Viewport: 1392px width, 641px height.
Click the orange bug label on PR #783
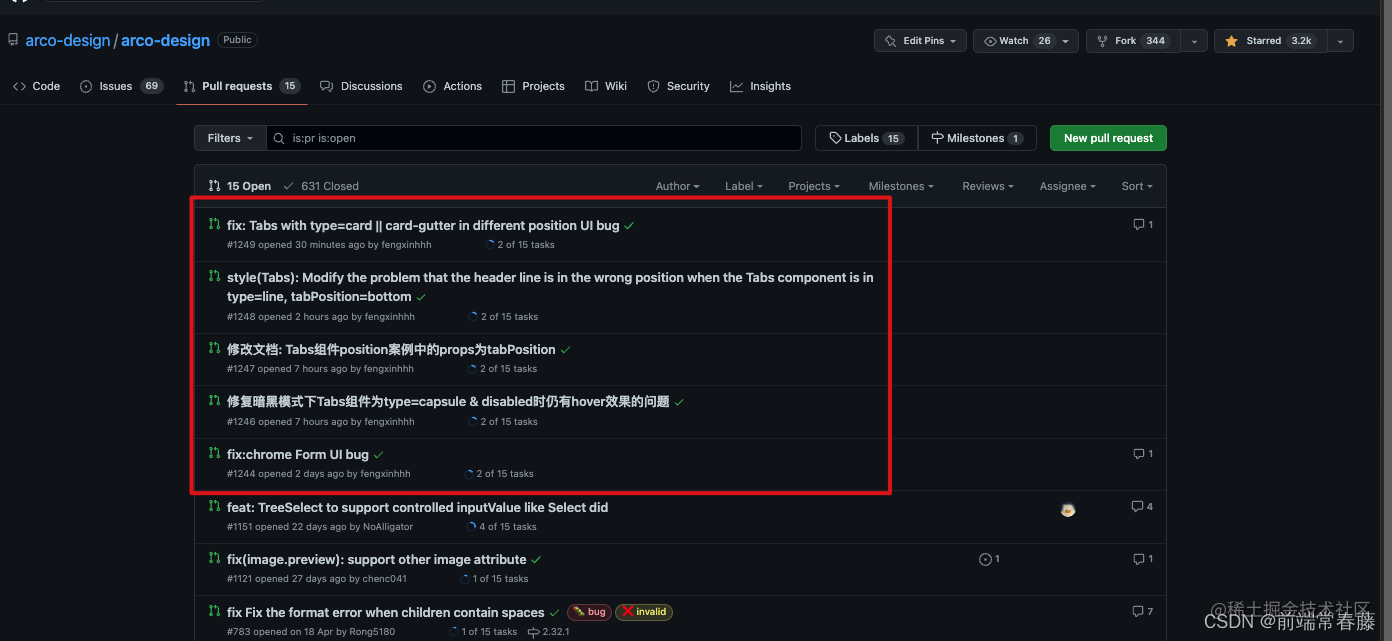coord(589,612)
